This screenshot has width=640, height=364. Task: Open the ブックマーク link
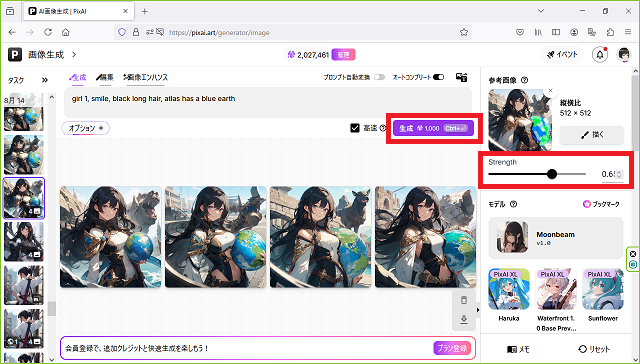click(601, 204)
